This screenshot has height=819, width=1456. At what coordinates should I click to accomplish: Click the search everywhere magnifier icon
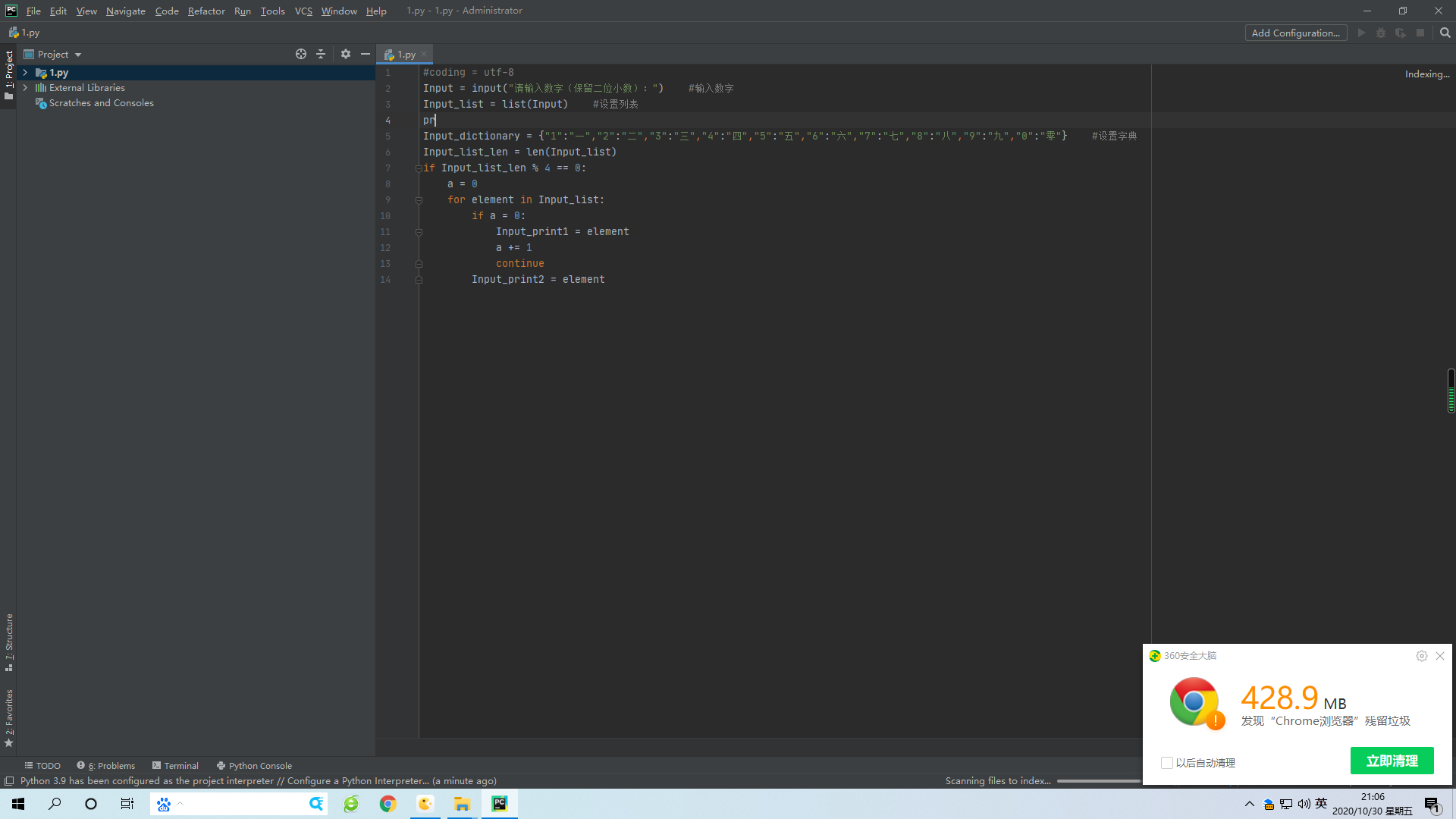pyautogui.click(x=1445, y=33)
